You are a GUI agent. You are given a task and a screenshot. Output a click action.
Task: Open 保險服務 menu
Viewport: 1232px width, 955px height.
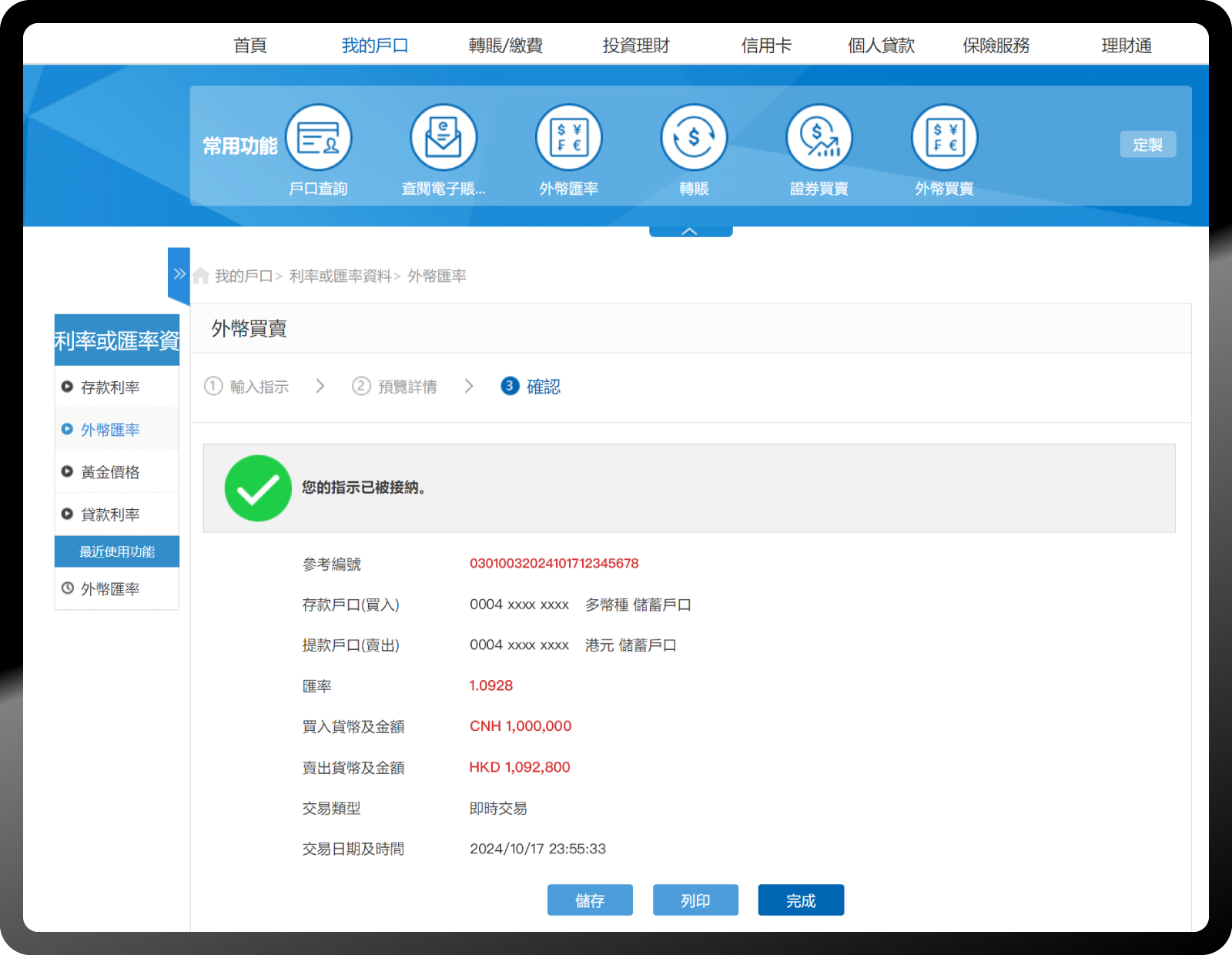point(996,45)
